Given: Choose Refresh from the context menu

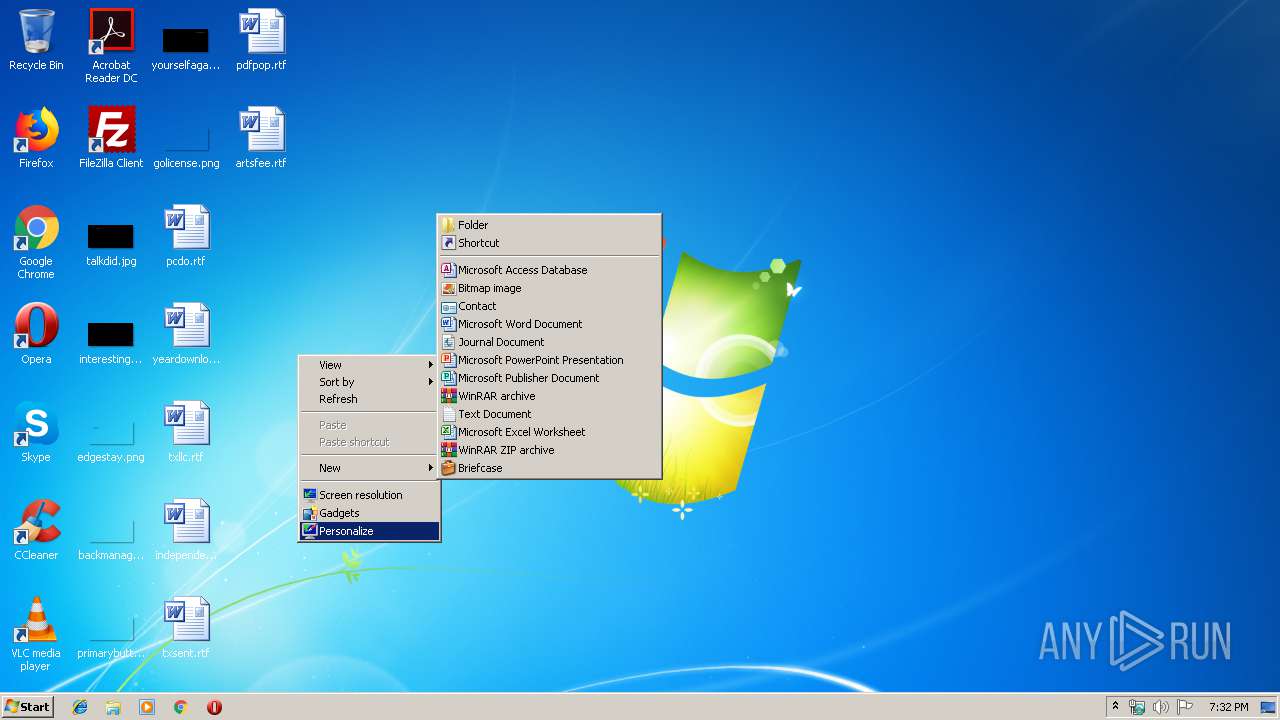Looking at the screenshot, I should (370, 399).
